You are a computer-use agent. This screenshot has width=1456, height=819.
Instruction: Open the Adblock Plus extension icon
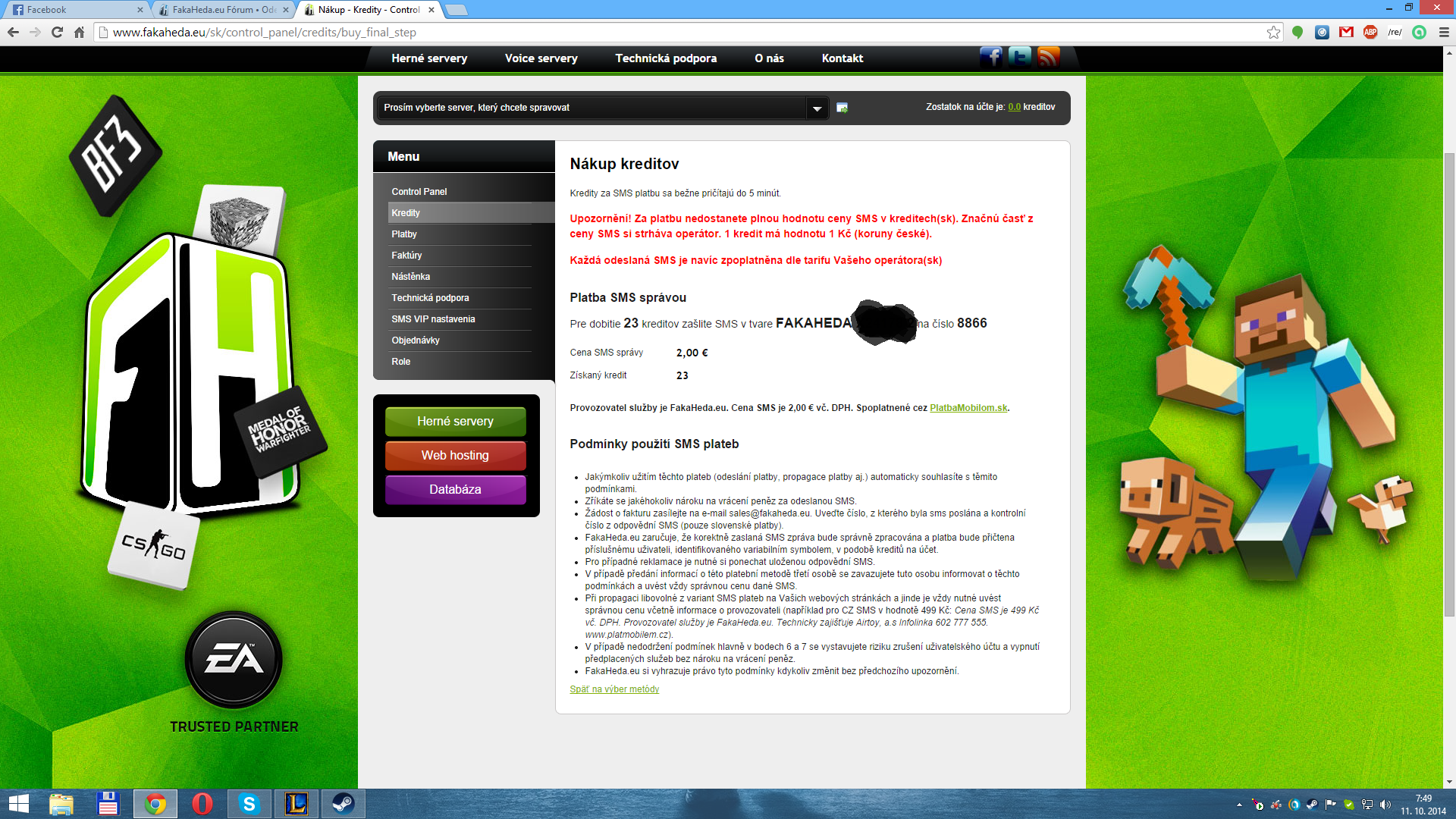click(x=1370, y=32)
